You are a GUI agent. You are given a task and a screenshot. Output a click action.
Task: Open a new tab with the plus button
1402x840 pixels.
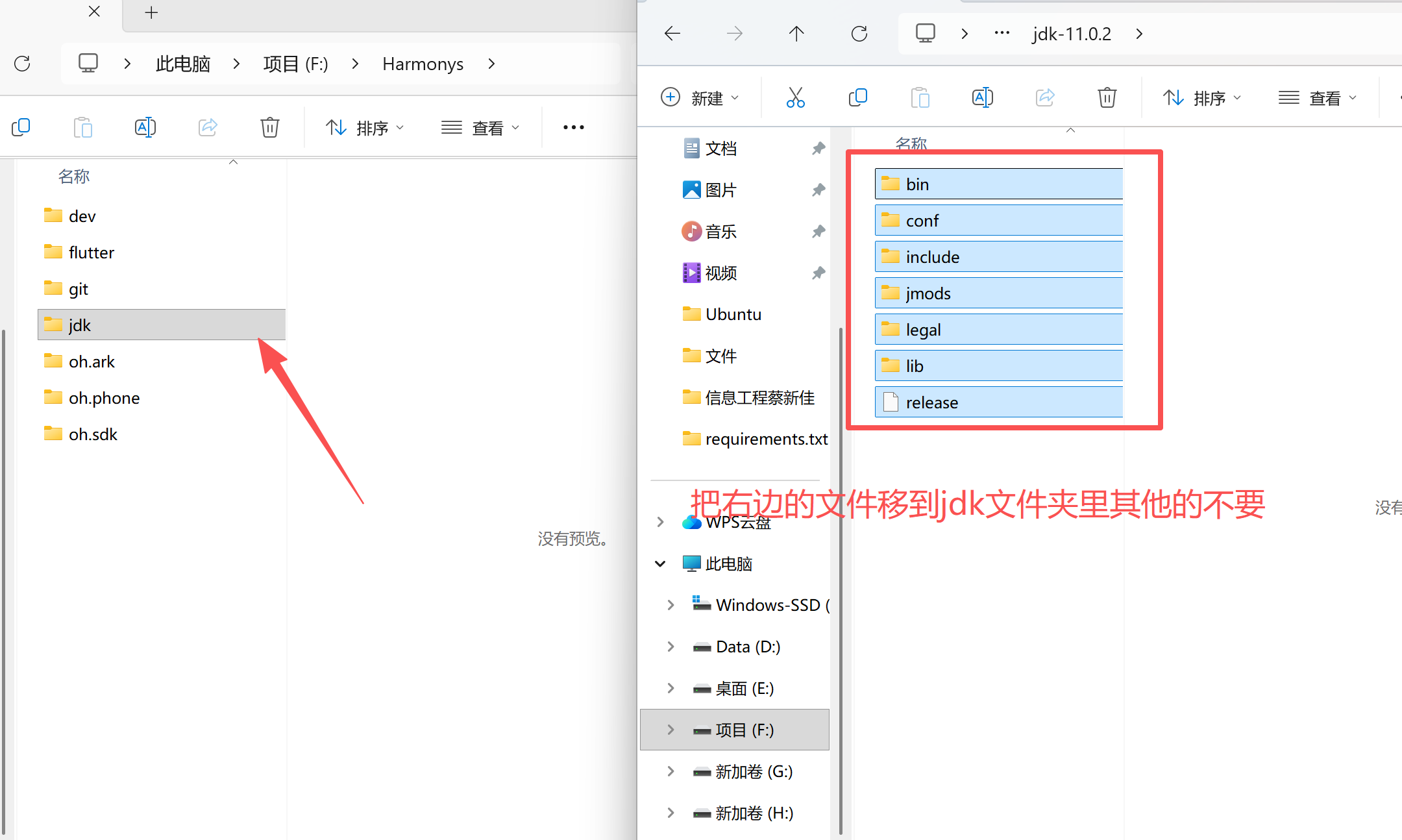(151, 12)
